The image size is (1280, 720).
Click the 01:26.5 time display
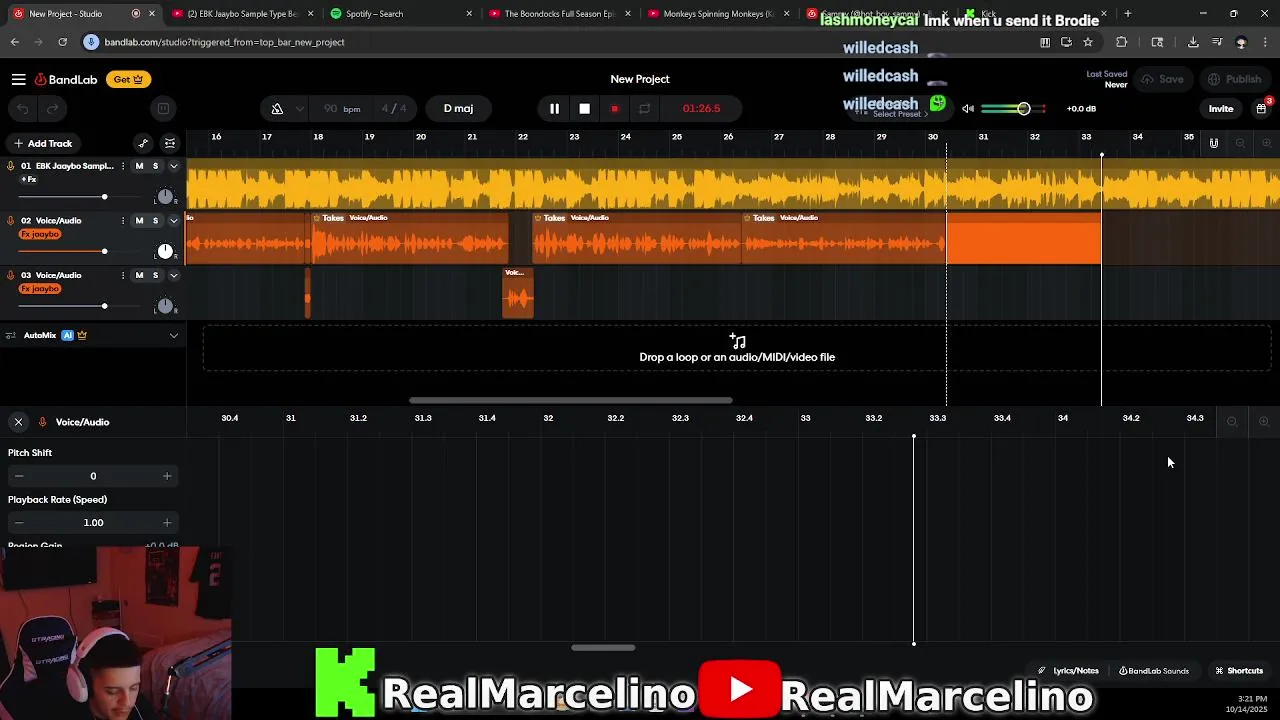click(701, 108)
